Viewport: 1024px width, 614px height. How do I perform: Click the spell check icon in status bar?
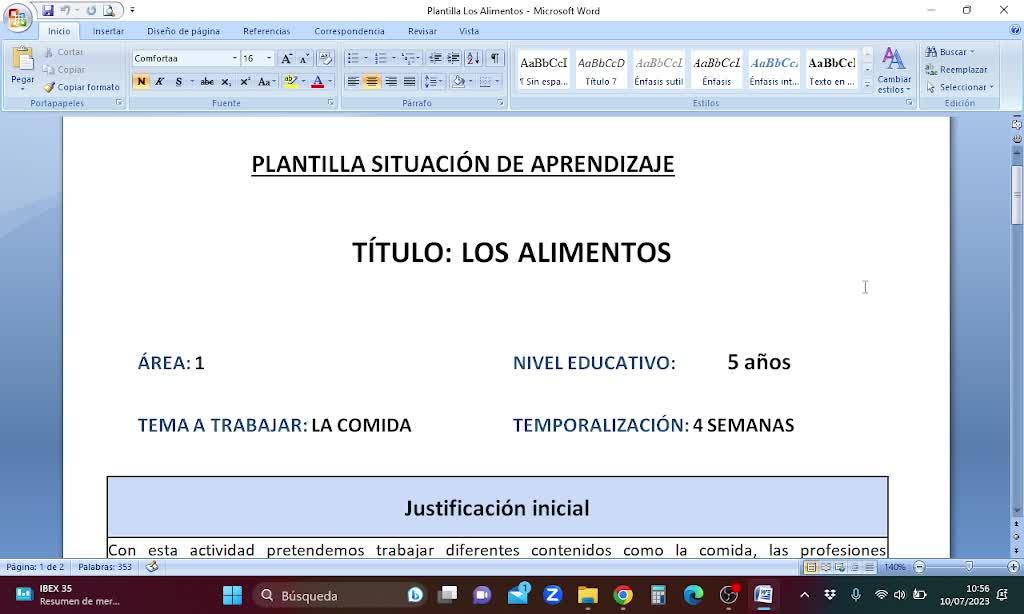(152, 566)
